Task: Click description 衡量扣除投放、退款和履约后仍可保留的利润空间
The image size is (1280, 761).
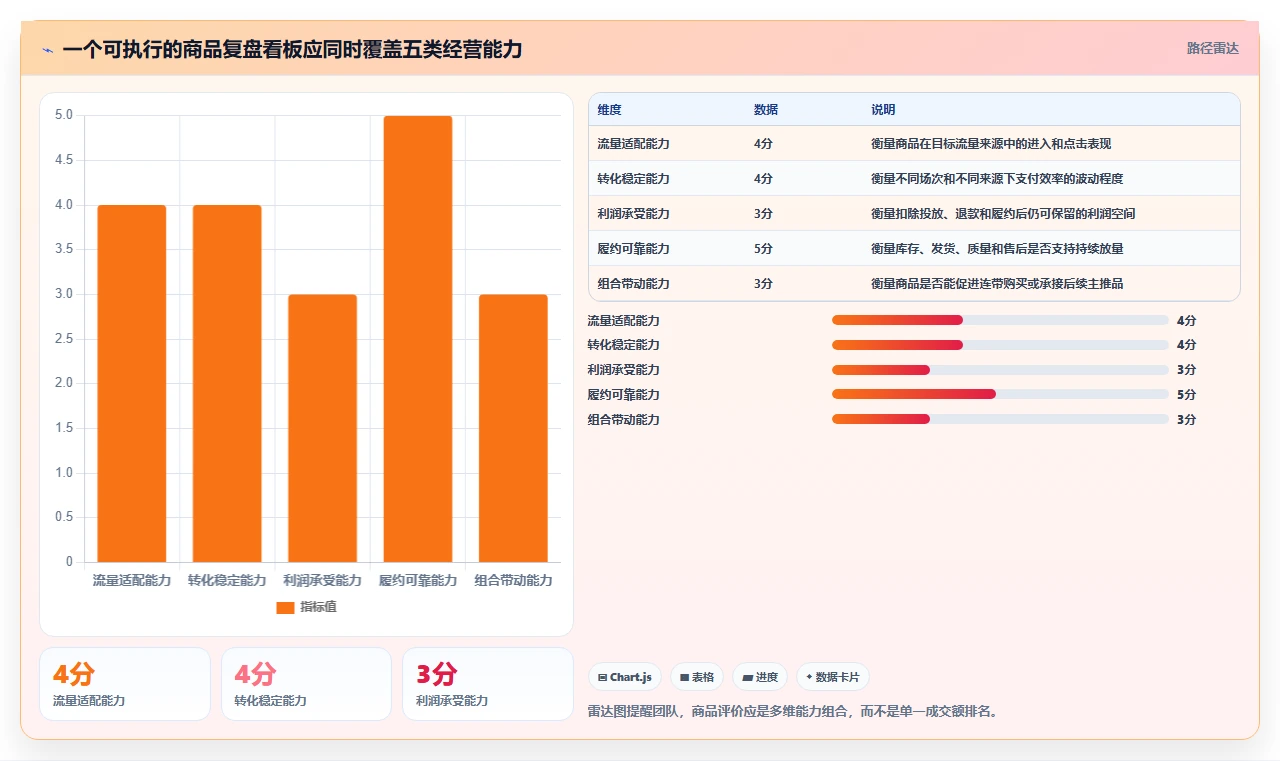Action: (x=1003, y=214)
